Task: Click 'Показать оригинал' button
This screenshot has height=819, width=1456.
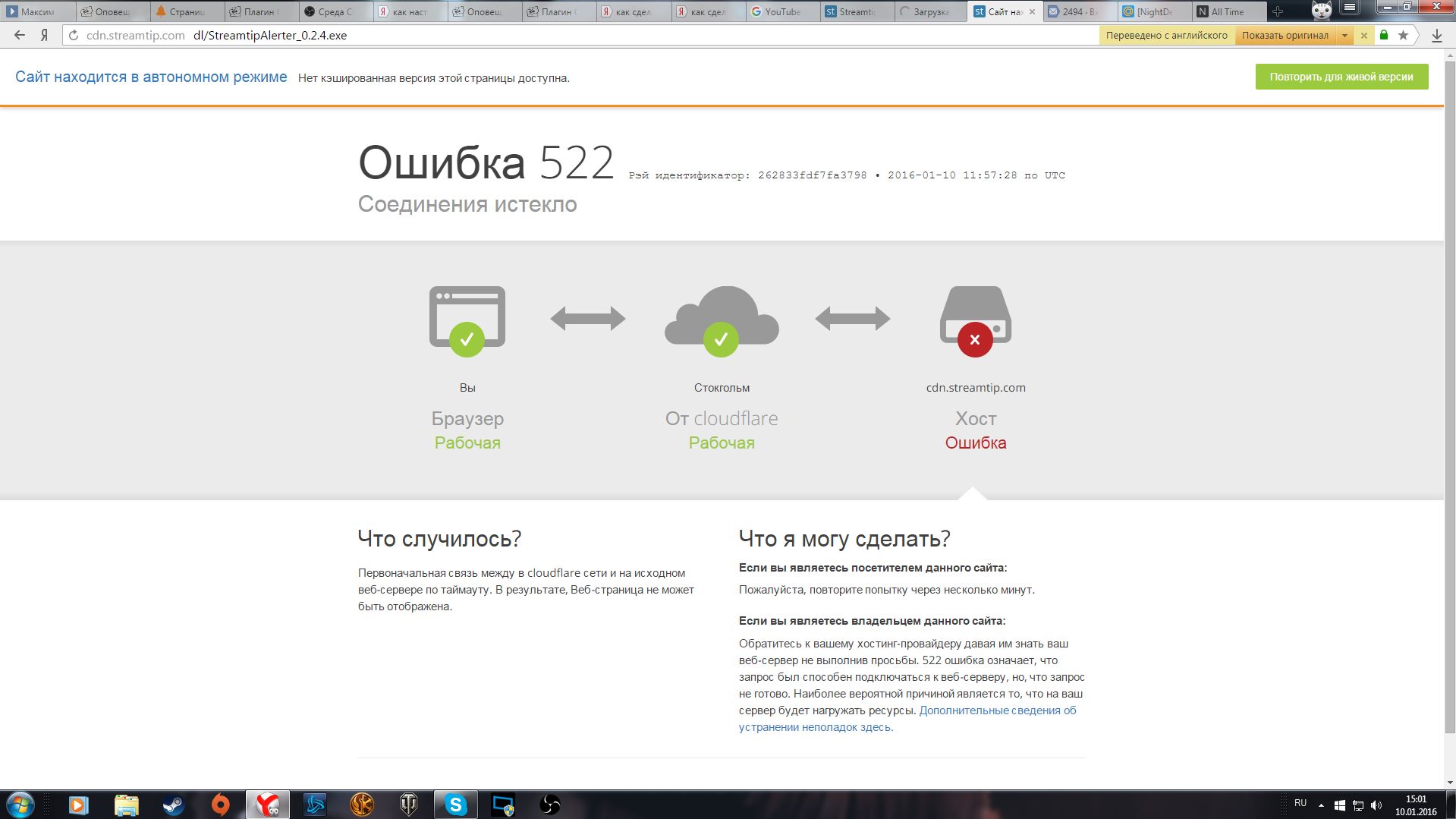Action: click(x=1285, y=35)
